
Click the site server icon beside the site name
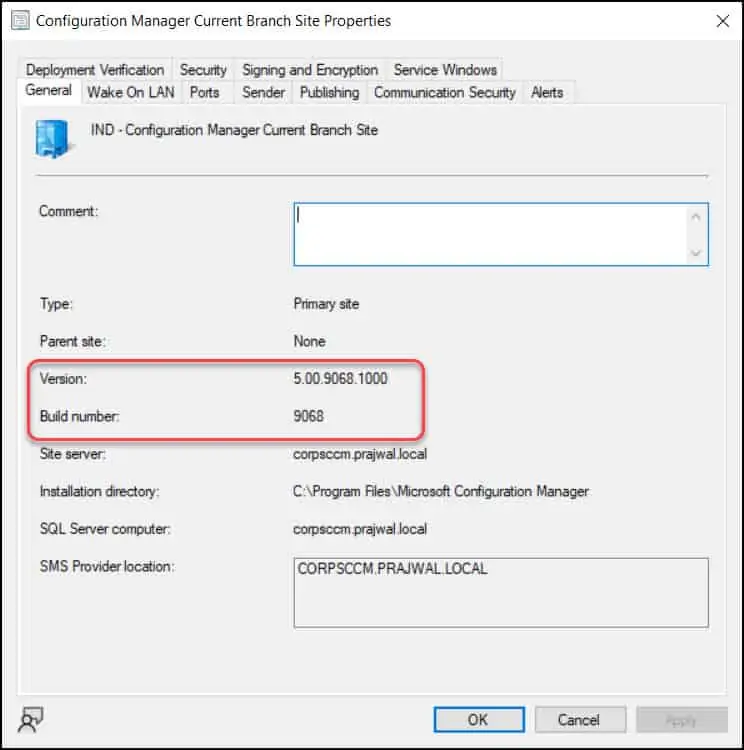point(54,139)
